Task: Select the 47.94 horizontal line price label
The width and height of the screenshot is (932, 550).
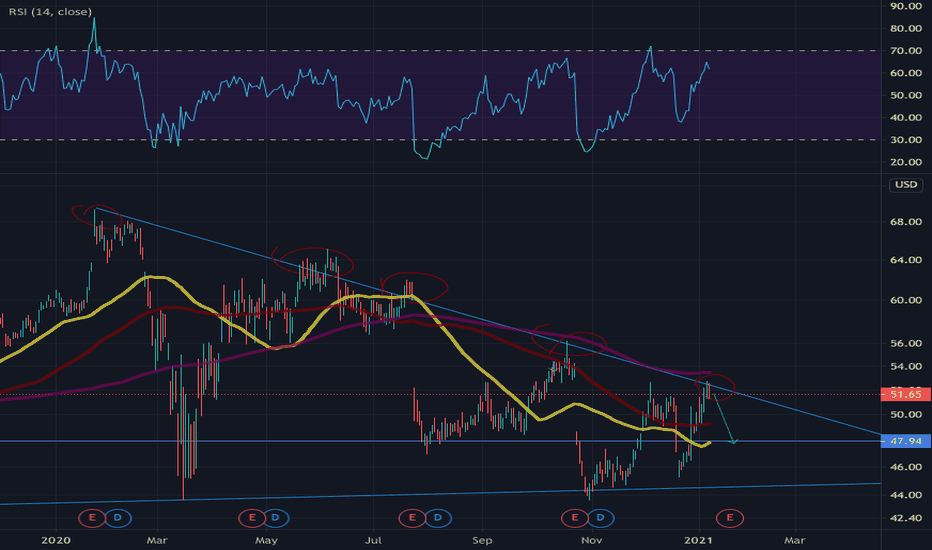Action: pyautogui.click(x=906, y=441)
